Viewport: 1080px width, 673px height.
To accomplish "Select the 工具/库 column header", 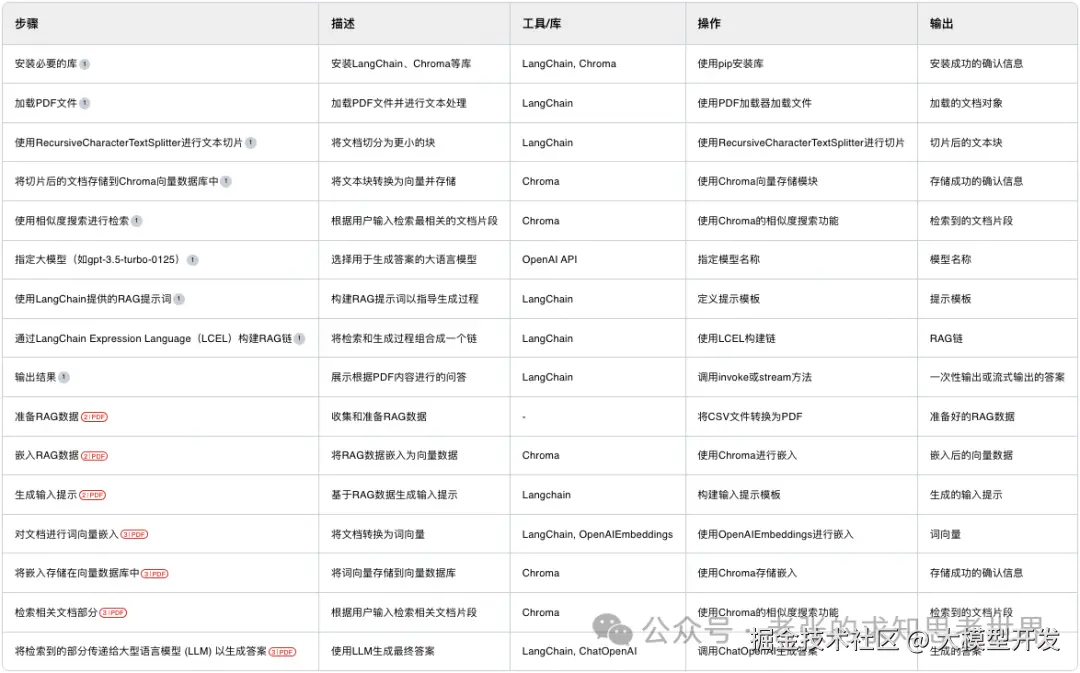I will 539,23.
